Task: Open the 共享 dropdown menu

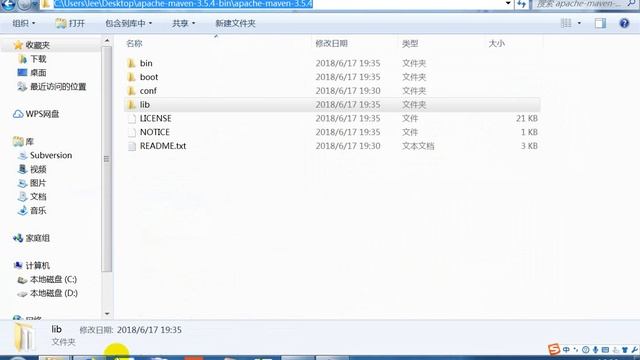Action: point(183,23)
